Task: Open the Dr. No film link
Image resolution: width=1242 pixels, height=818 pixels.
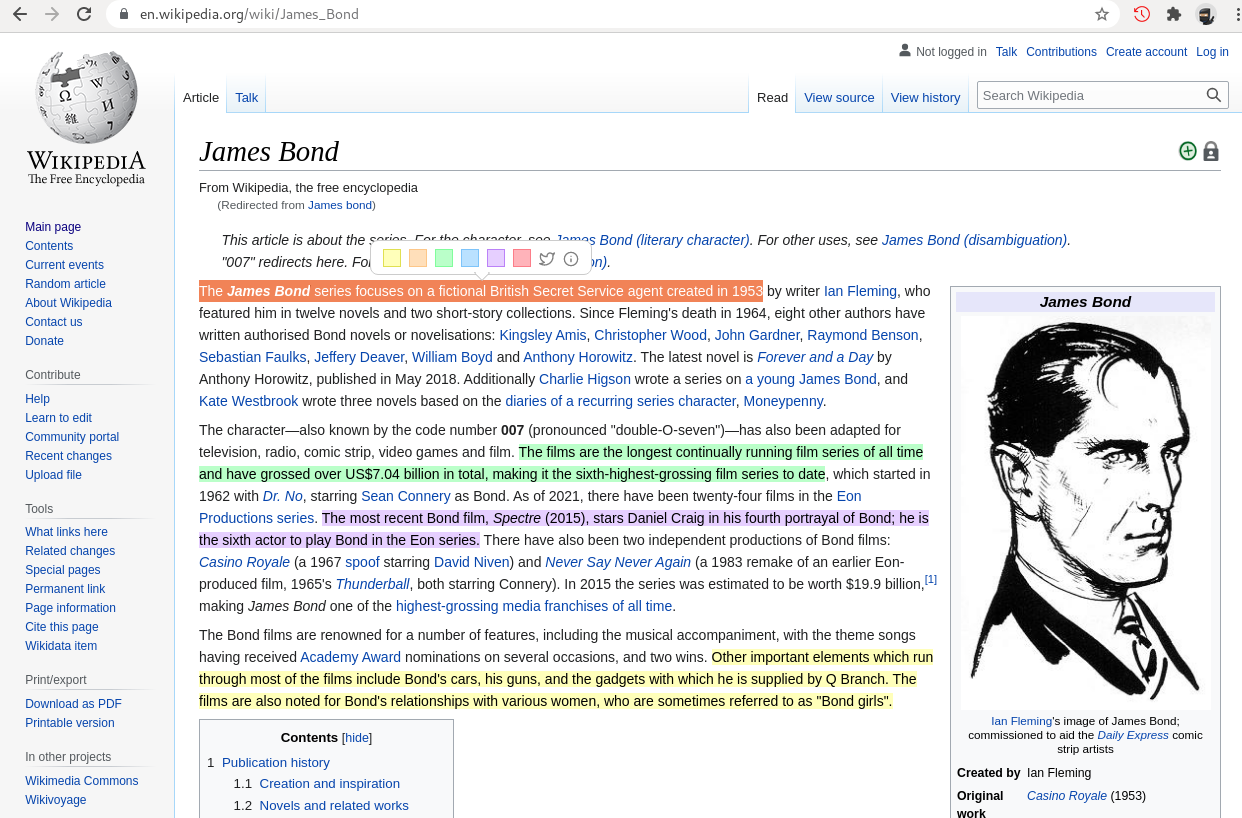Action: 282,496
